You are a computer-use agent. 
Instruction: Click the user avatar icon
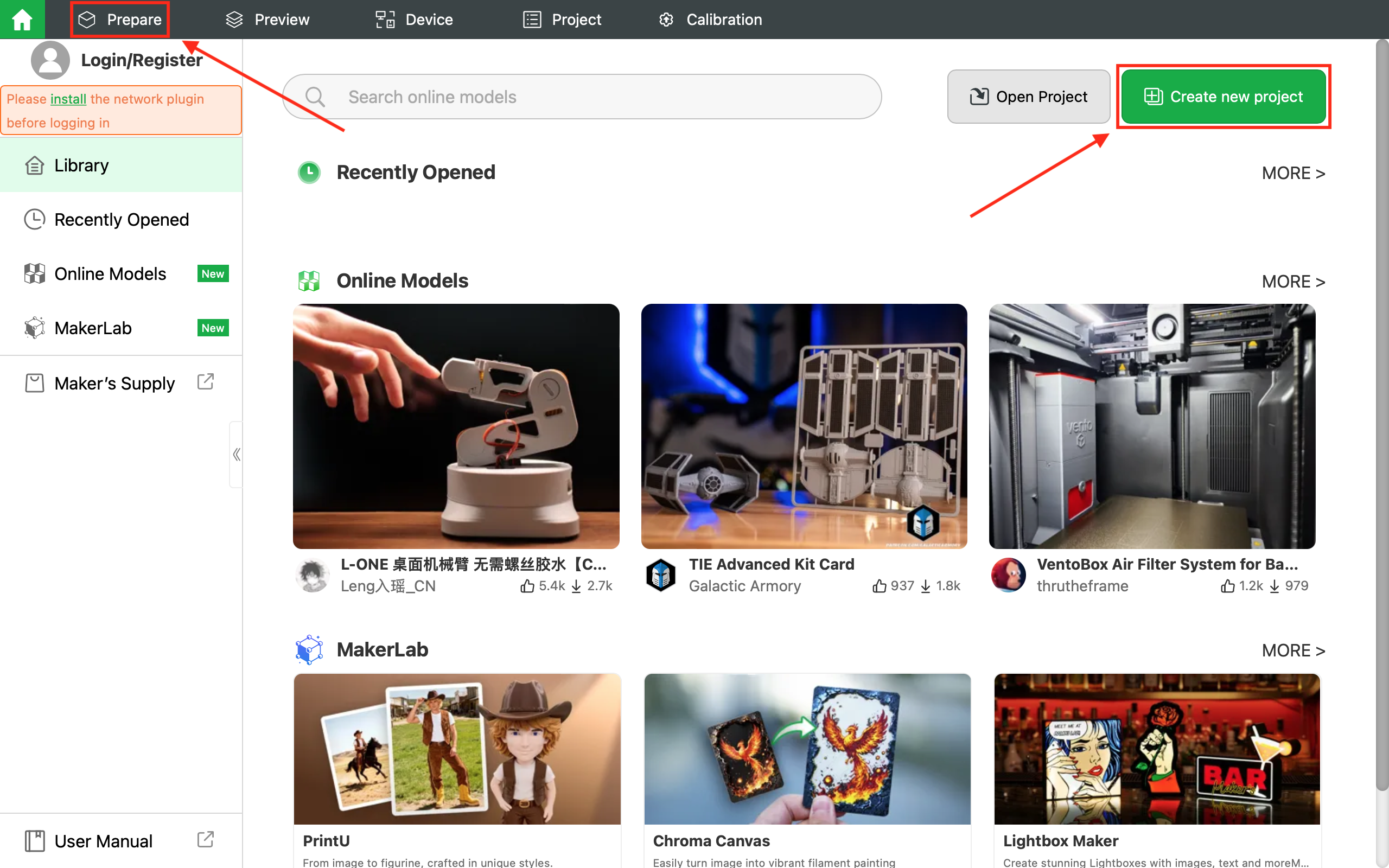coord(50,60)
